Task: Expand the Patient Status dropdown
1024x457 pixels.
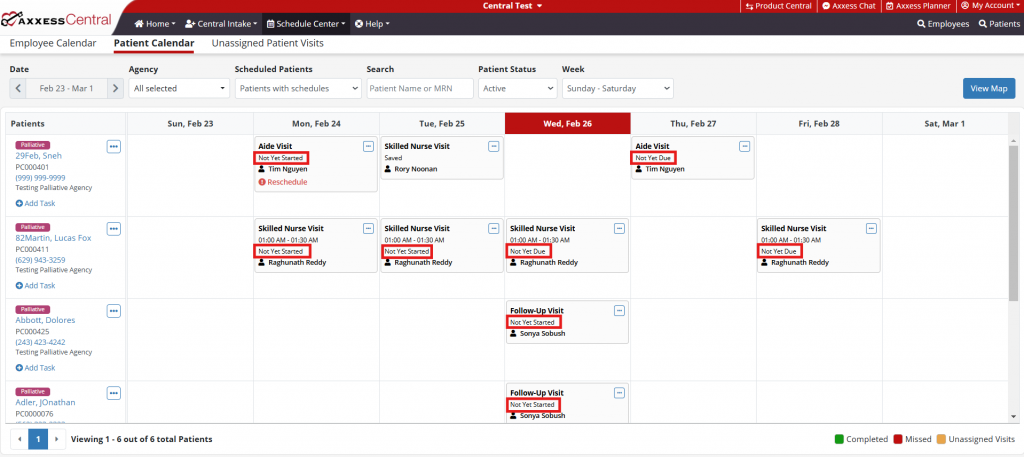Action: pyautogui.click(x=514, y=88)
